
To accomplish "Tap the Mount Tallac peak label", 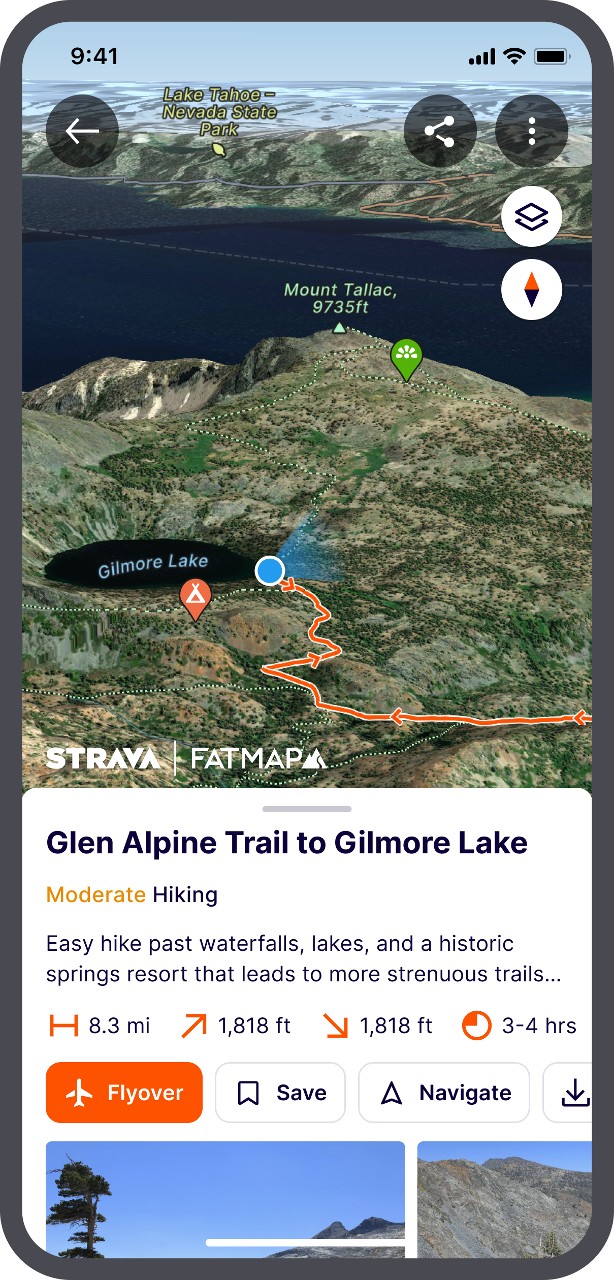I will 340,298.
